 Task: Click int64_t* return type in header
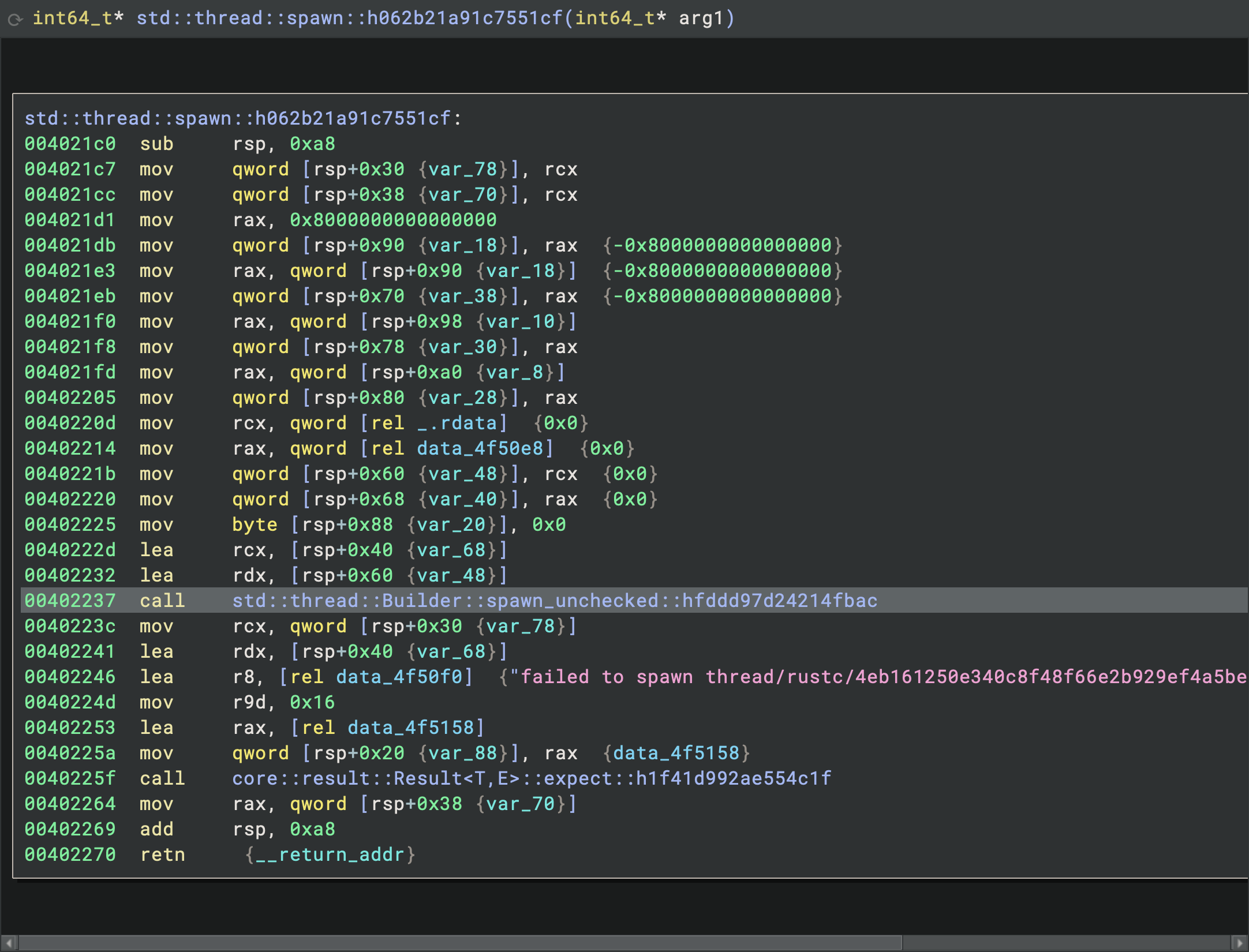[x=78, y=18]
